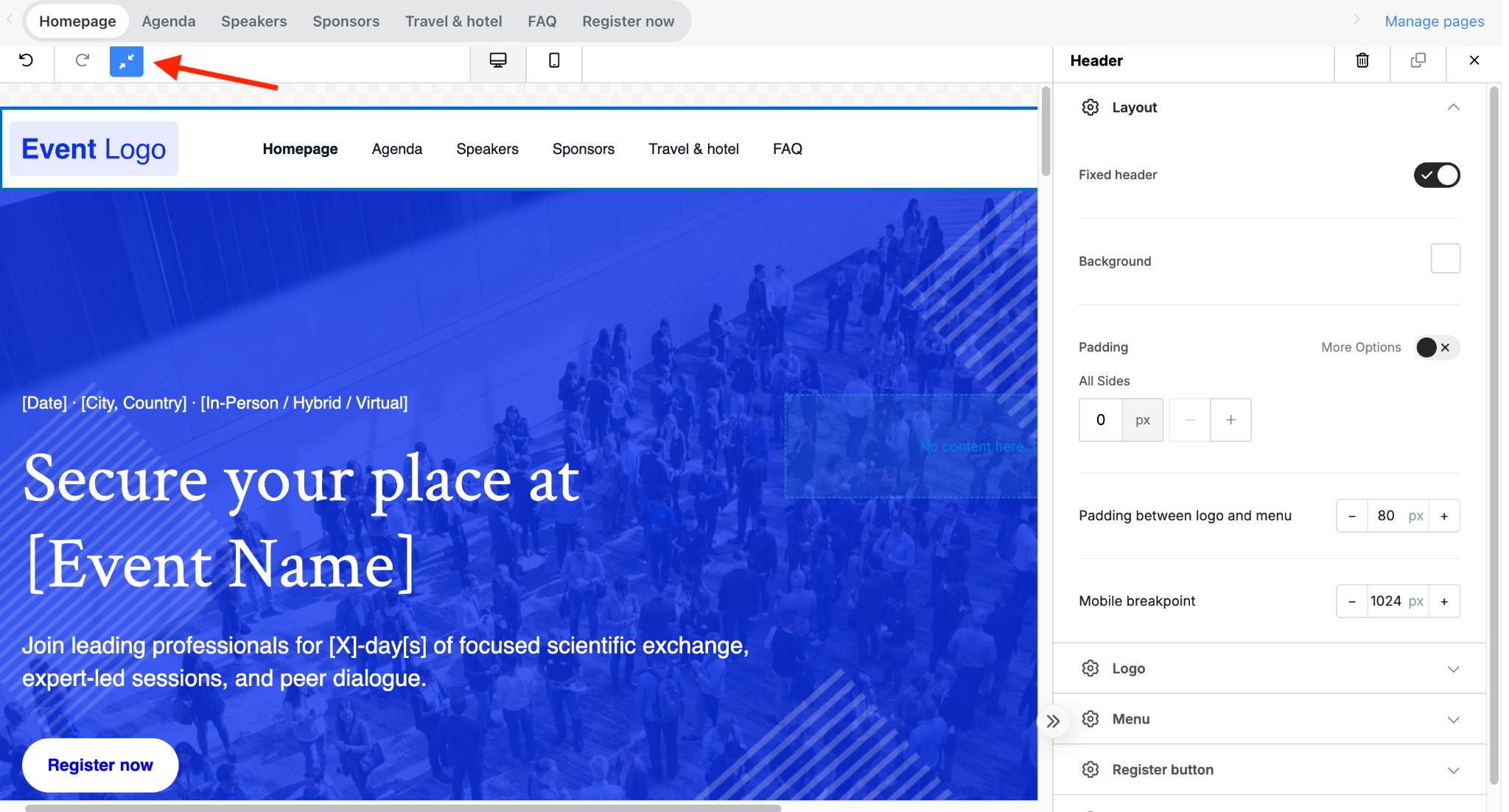Decrease the Mobile breakpoint value
Viewport: 1509px width, 812px height.
pos(1352,601)
